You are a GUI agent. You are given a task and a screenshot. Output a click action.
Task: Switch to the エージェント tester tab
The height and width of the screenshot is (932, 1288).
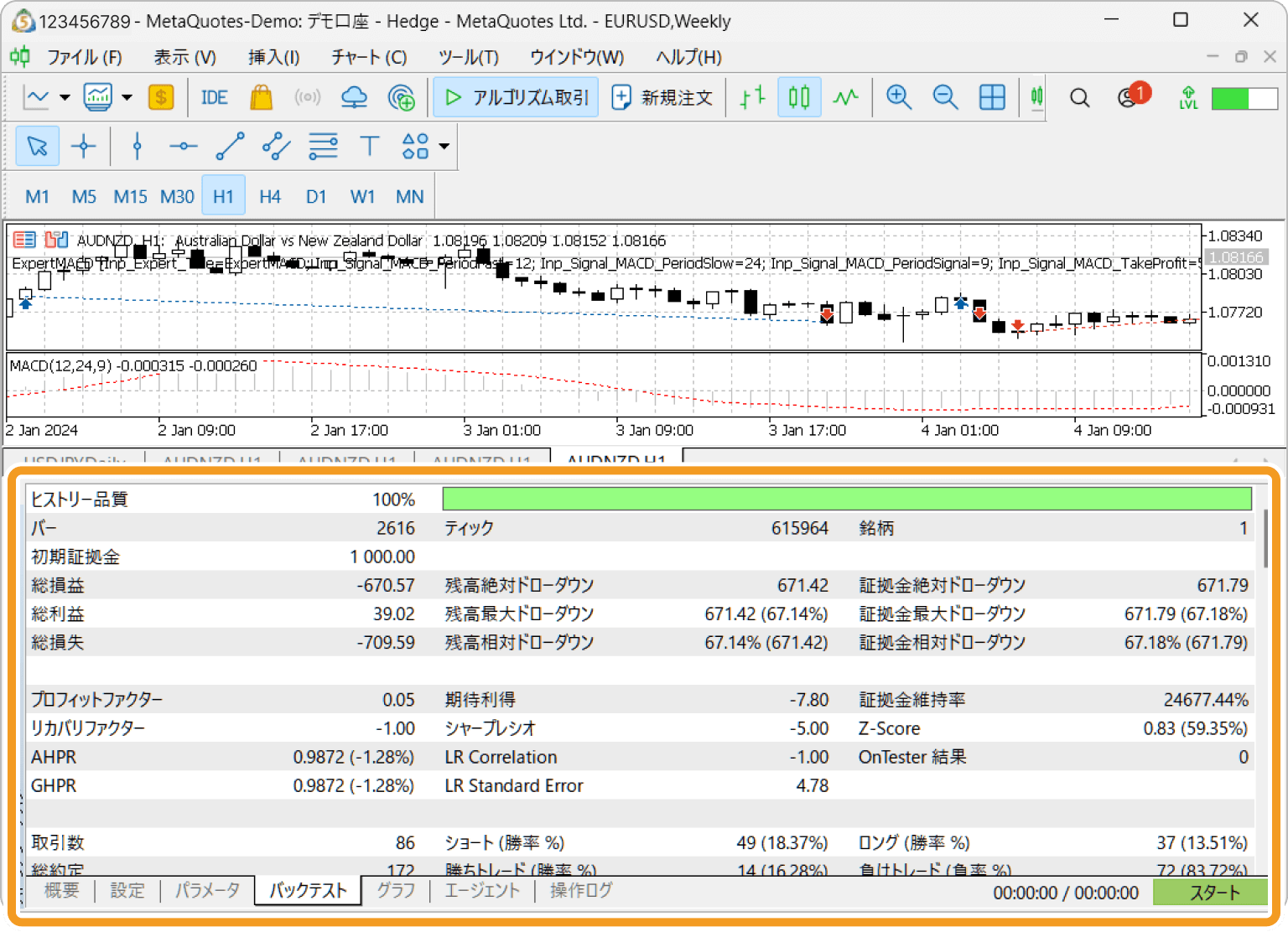pos(482,890)
